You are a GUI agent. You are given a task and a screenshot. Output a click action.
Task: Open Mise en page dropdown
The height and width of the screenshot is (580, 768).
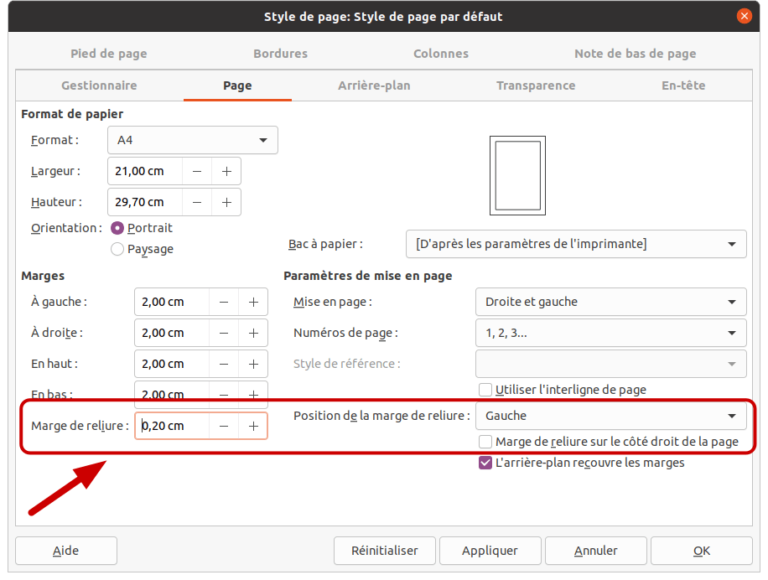(x=611, y=302)
